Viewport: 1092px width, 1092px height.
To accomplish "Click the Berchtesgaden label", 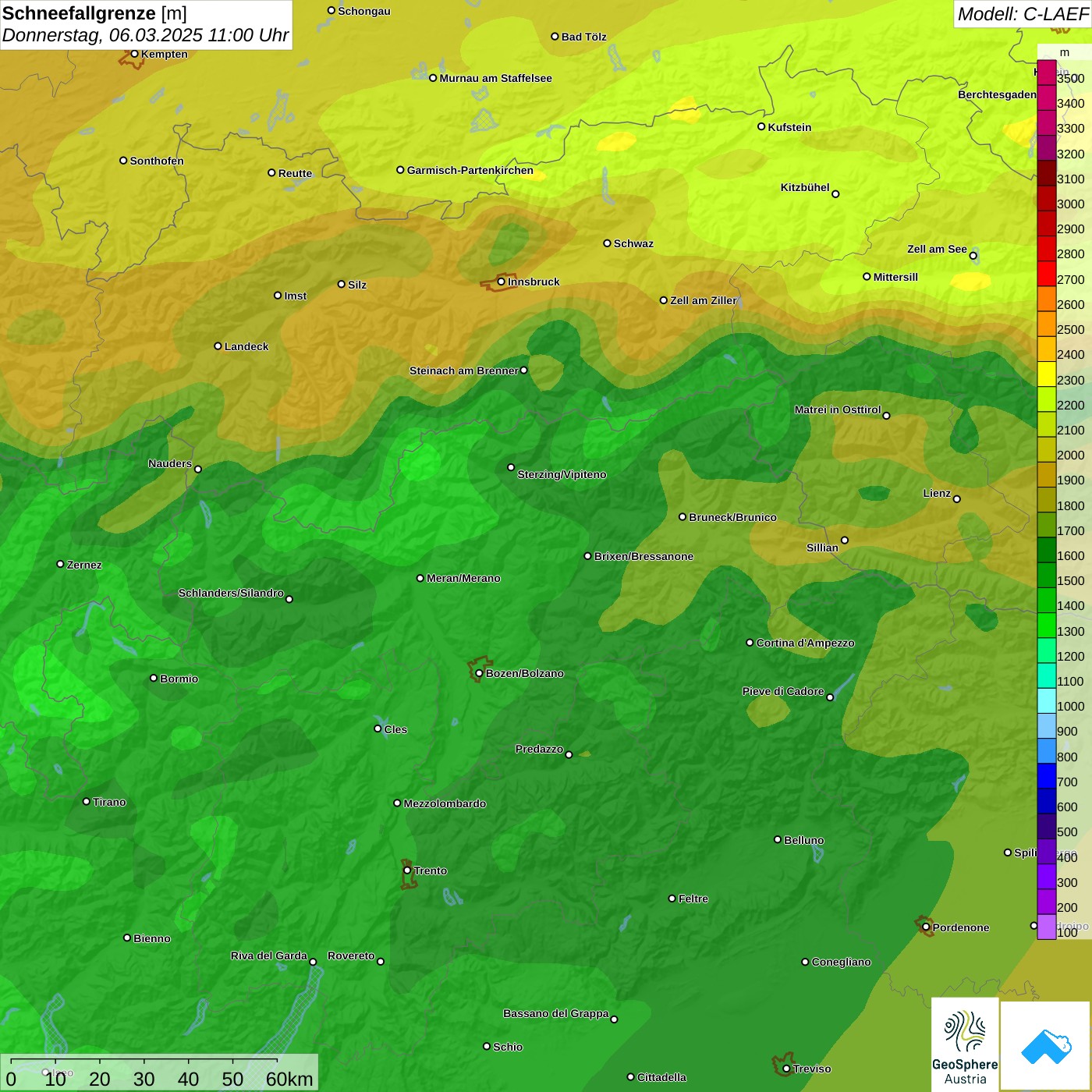I will 998,94.
